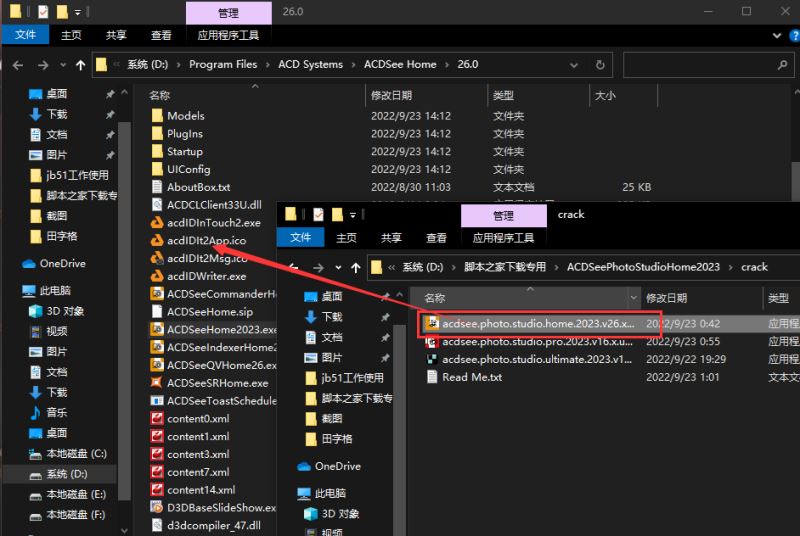Select D3DBaseSlideShow.exe file

pos(214,508)
